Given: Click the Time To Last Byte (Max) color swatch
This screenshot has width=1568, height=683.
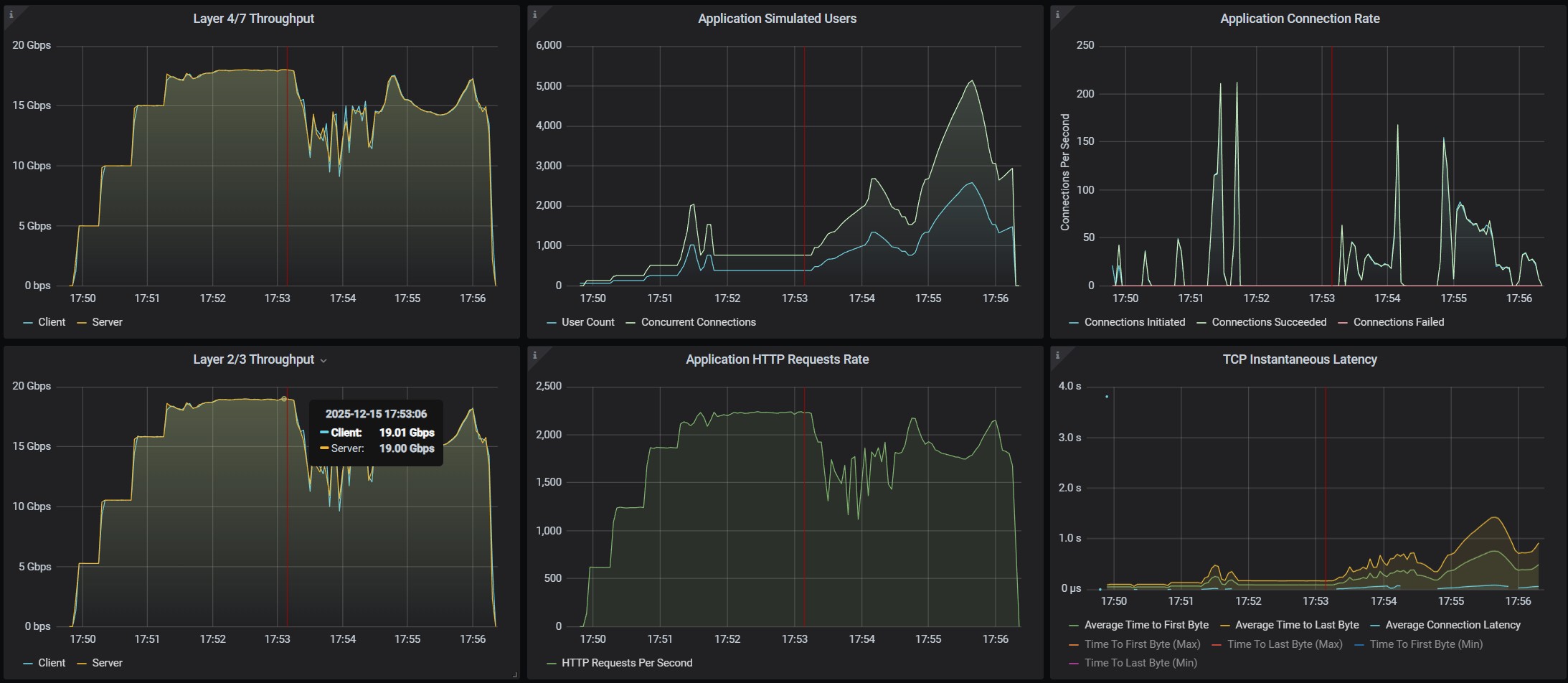Looking at the screenshot, I should (1217, 645).
